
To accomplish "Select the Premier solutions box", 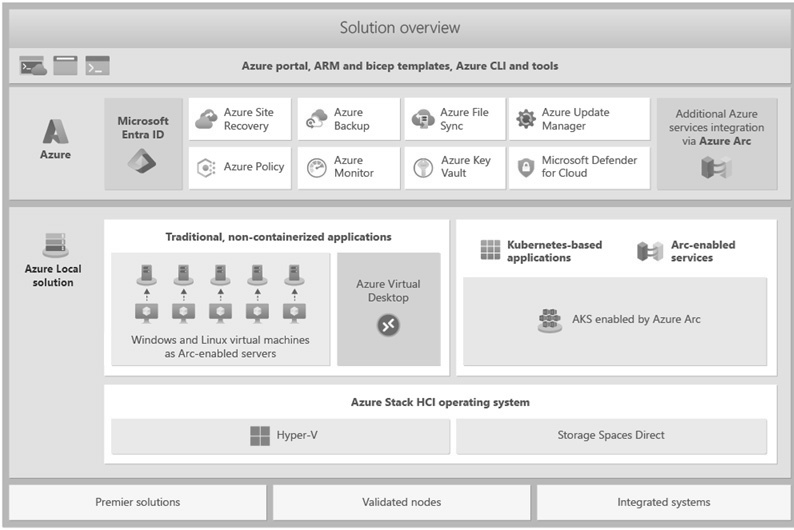I will (138, 502).
